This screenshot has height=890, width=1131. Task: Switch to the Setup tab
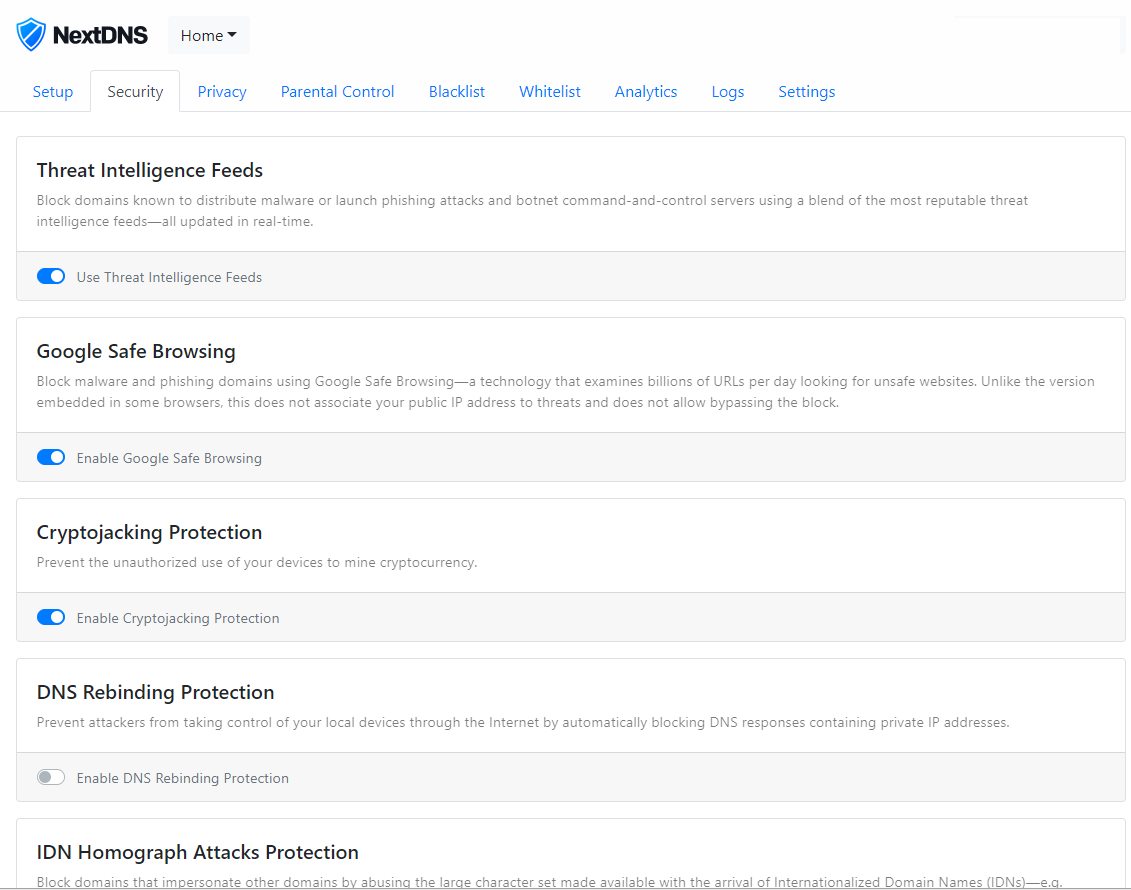(53, 92)
